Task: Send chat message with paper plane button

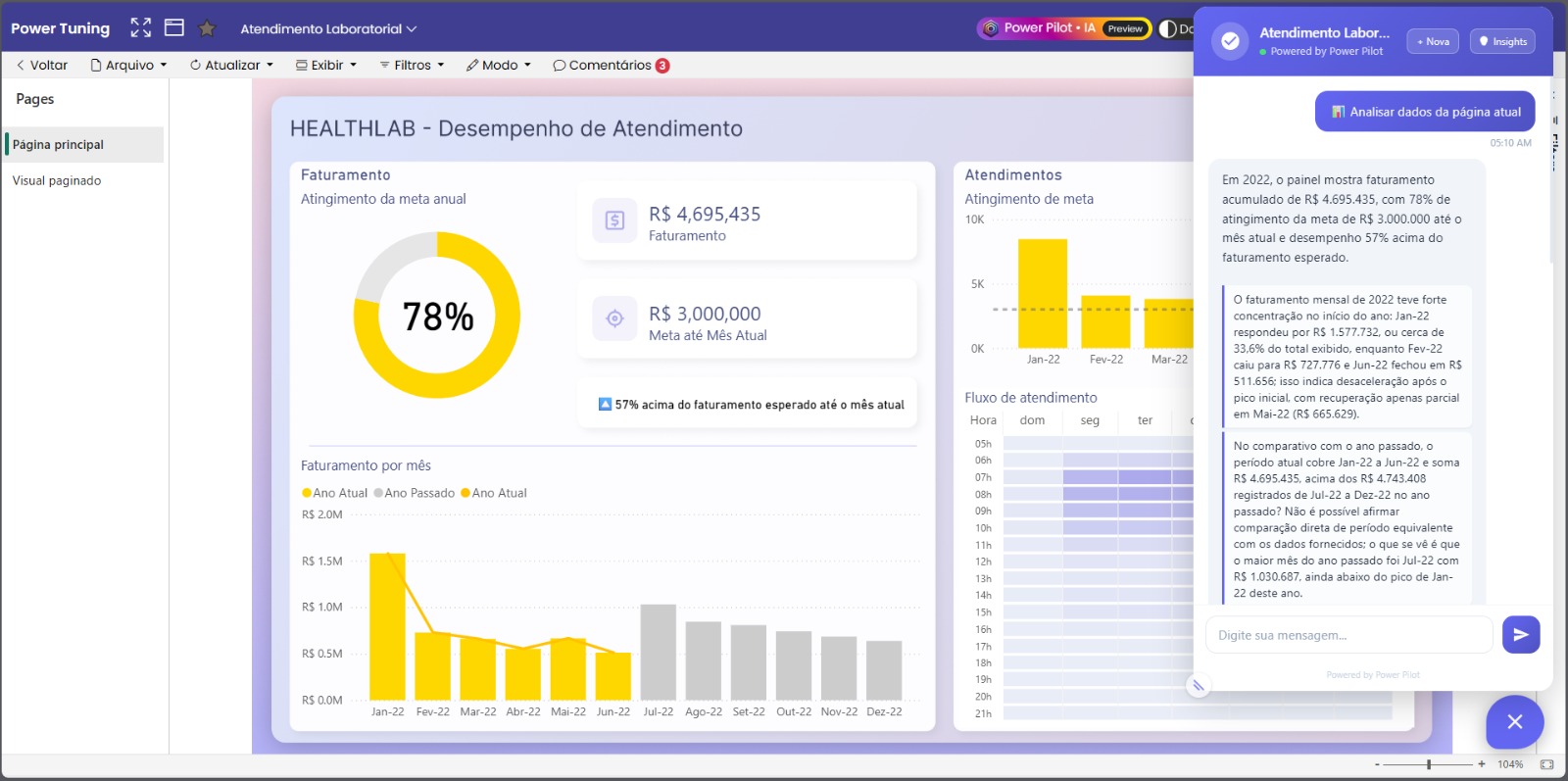Action: (1520, 635)
